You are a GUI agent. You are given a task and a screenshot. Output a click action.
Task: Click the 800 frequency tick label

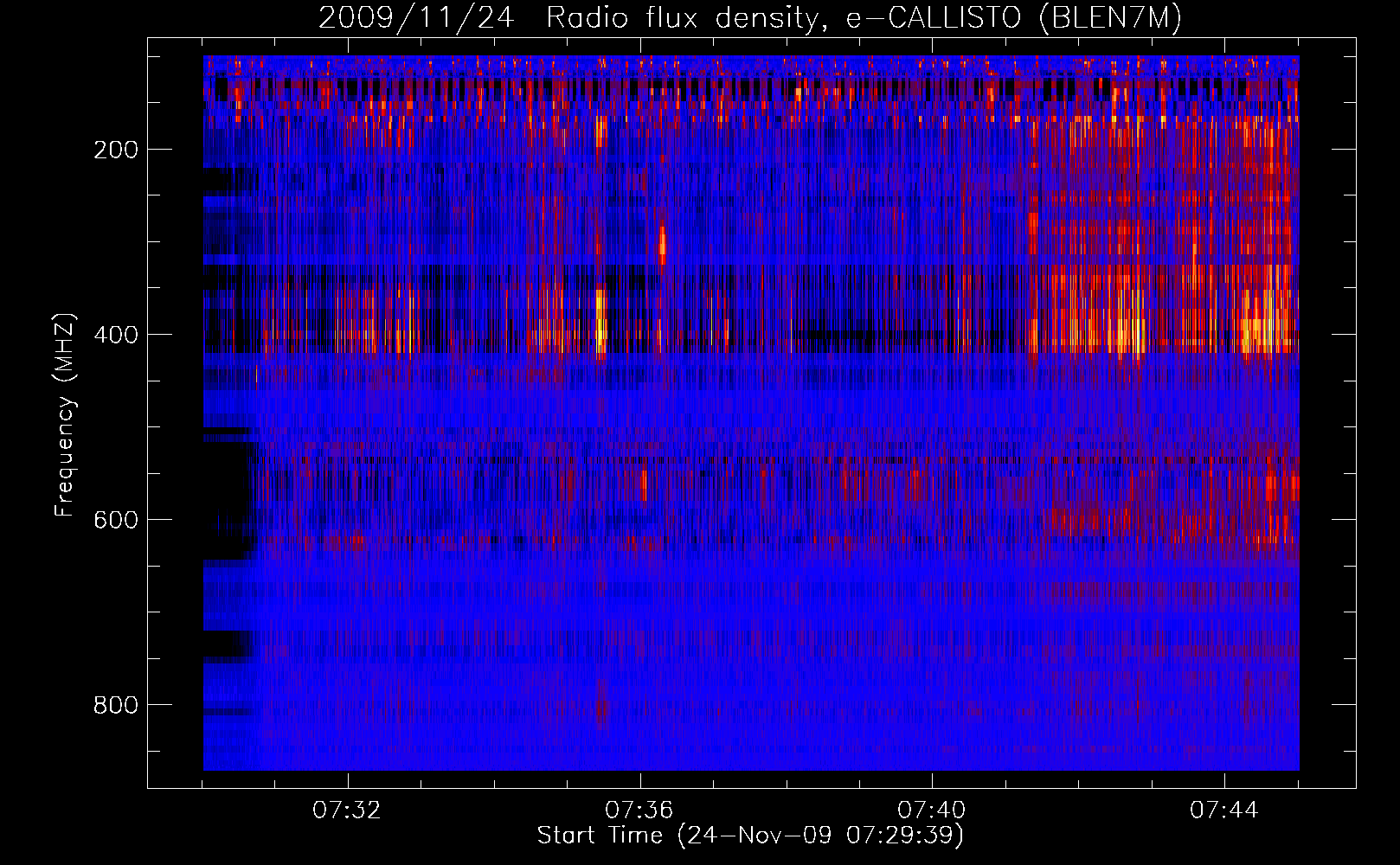click(116, 705)
